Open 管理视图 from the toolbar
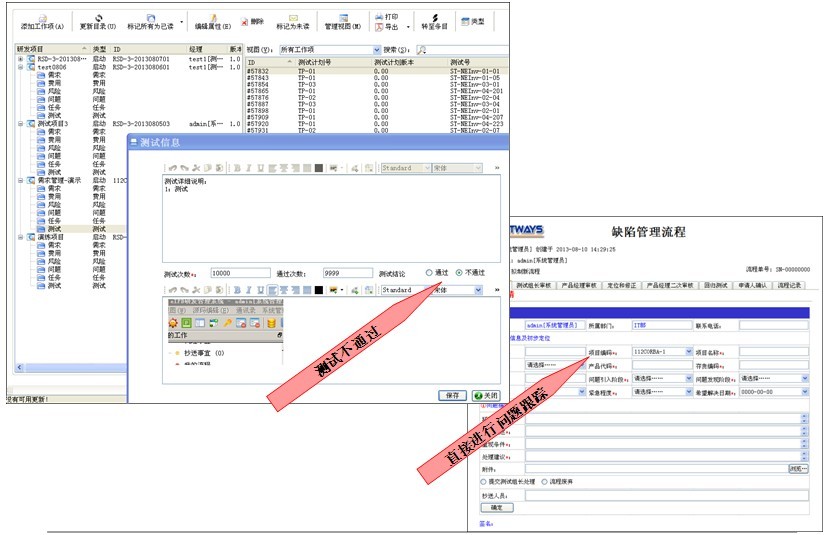Viewport: 830px width, 535px height. [344, 18]
